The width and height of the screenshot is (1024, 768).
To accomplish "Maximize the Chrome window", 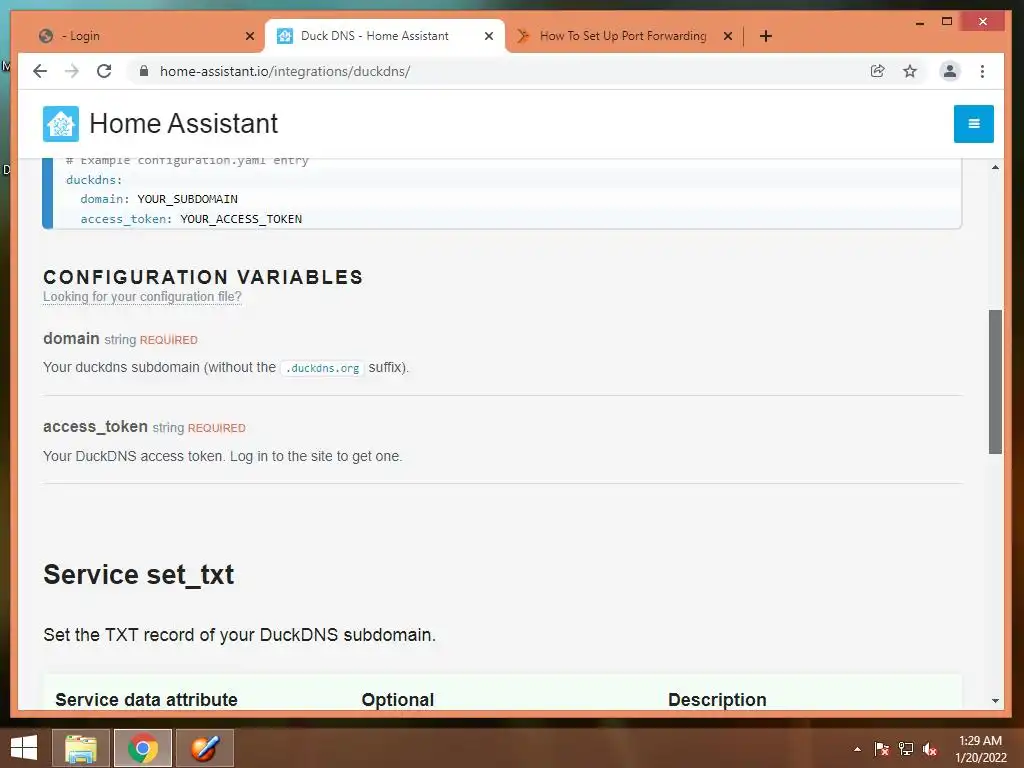I will 947,22.
